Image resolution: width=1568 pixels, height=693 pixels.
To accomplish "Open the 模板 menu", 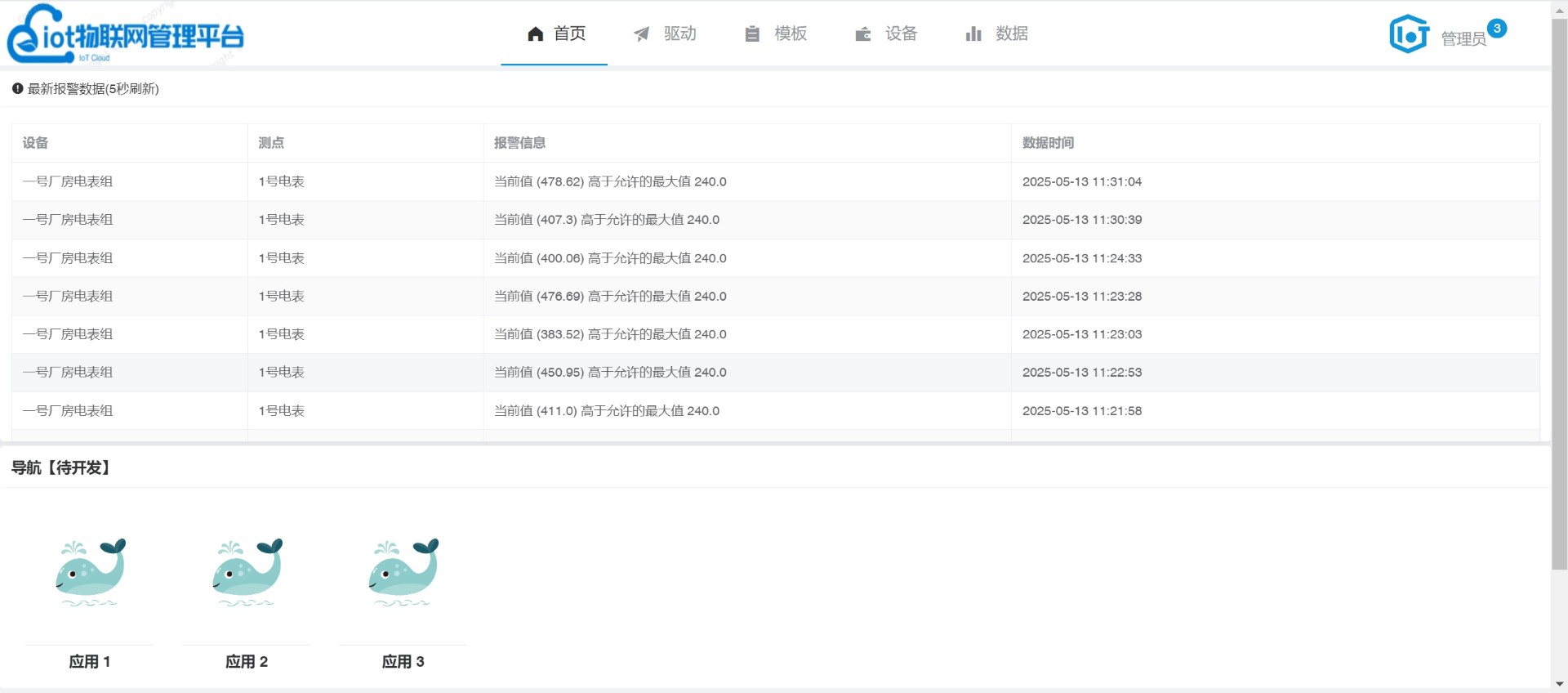I will click(x=790, y=34).
